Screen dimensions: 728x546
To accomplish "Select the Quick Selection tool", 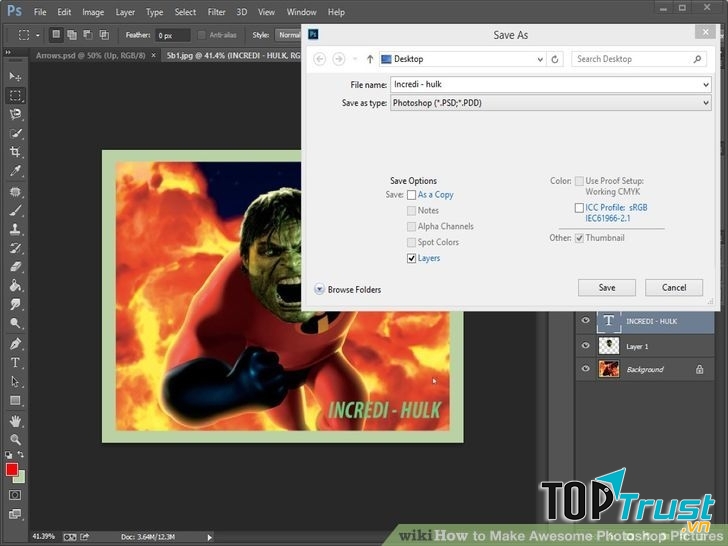I will [x=15, y=134].
